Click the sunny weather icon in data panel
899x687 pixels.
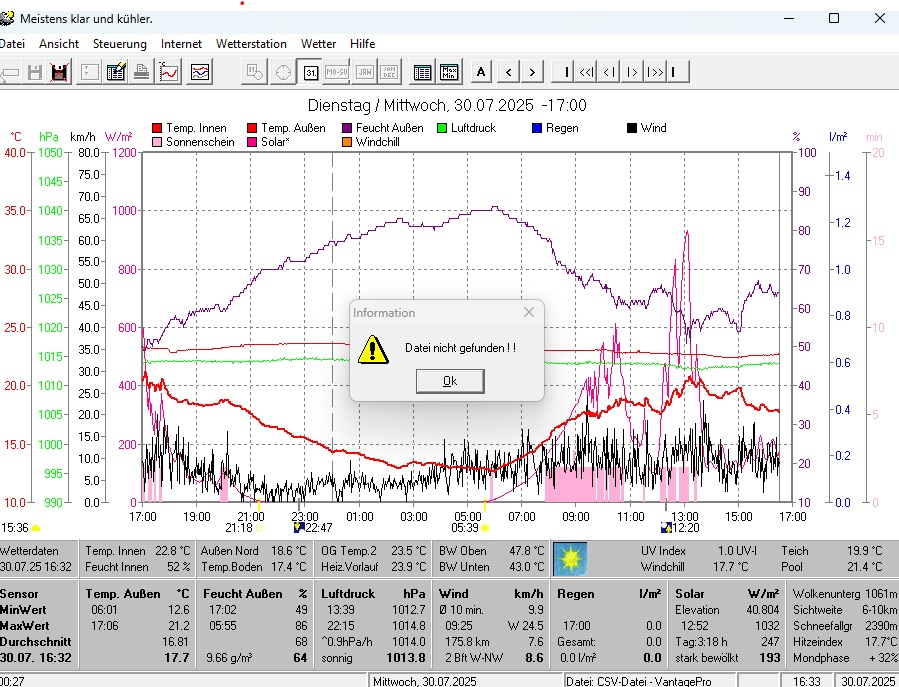(x=571, y=557)
